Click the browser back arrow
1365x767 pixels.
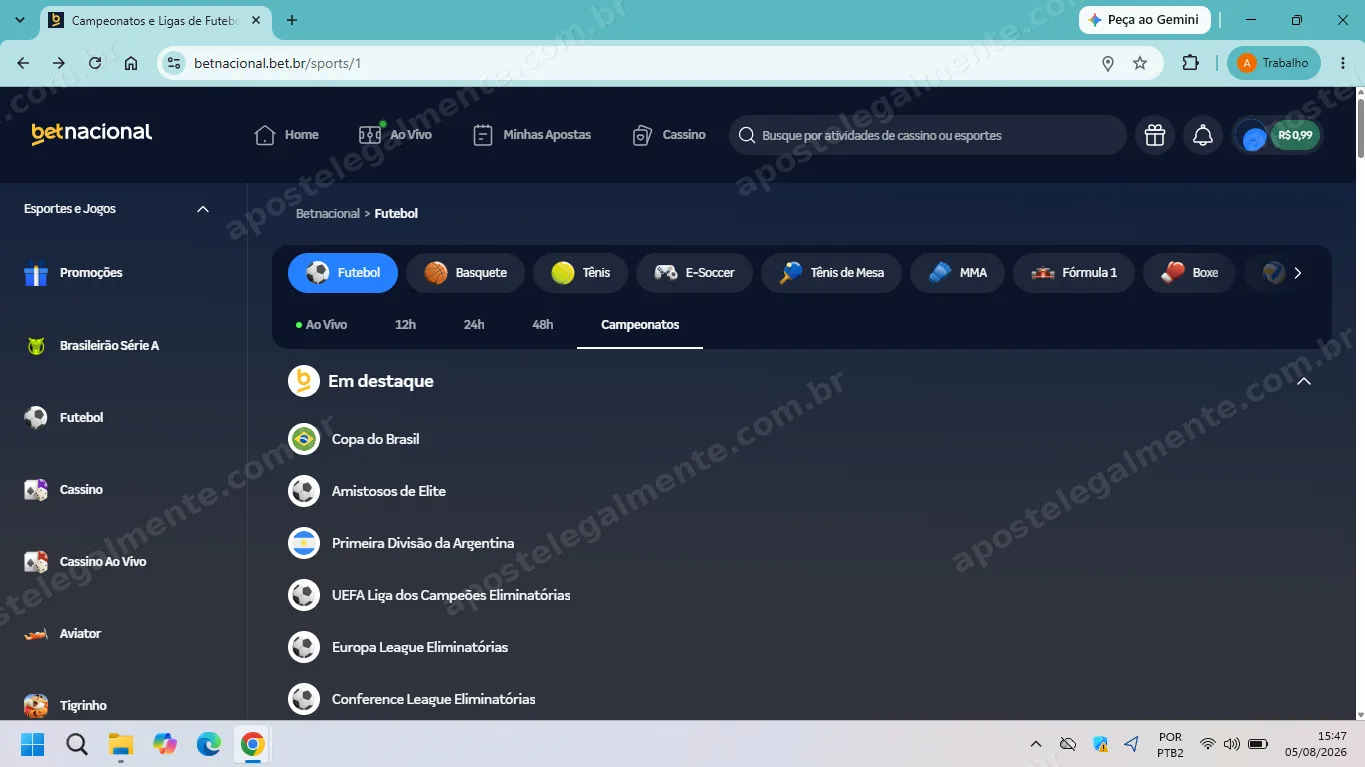(x=23, y=63)
